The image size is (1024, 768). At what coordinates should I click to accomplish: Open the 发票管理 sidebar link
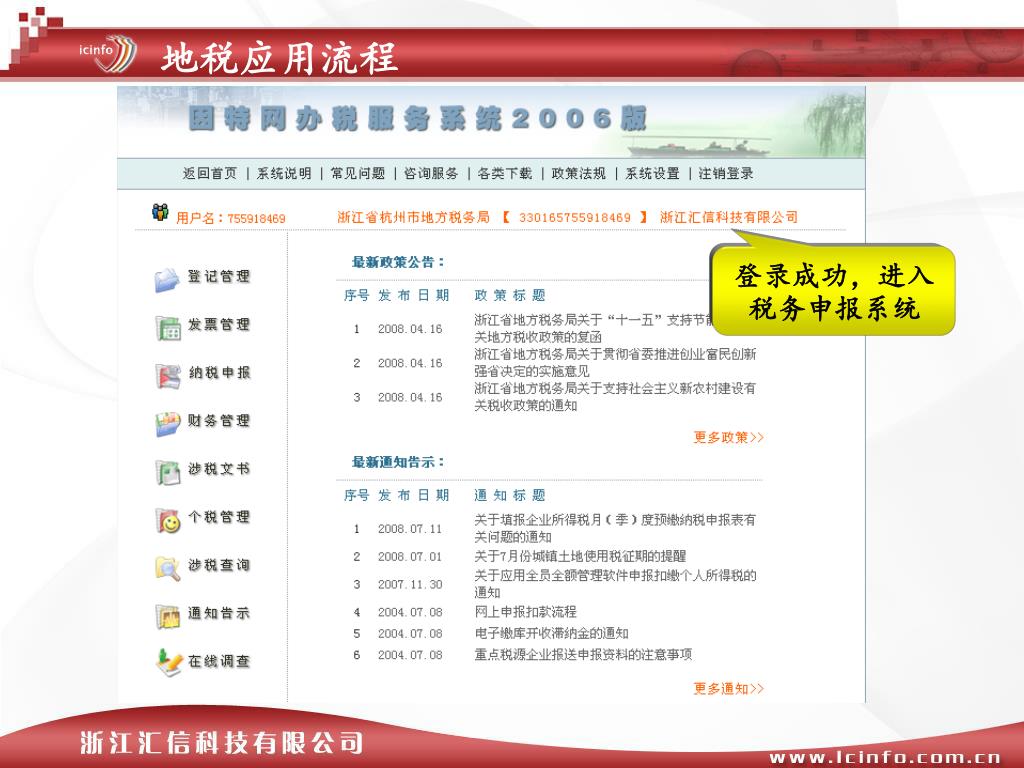coord(219,325)
